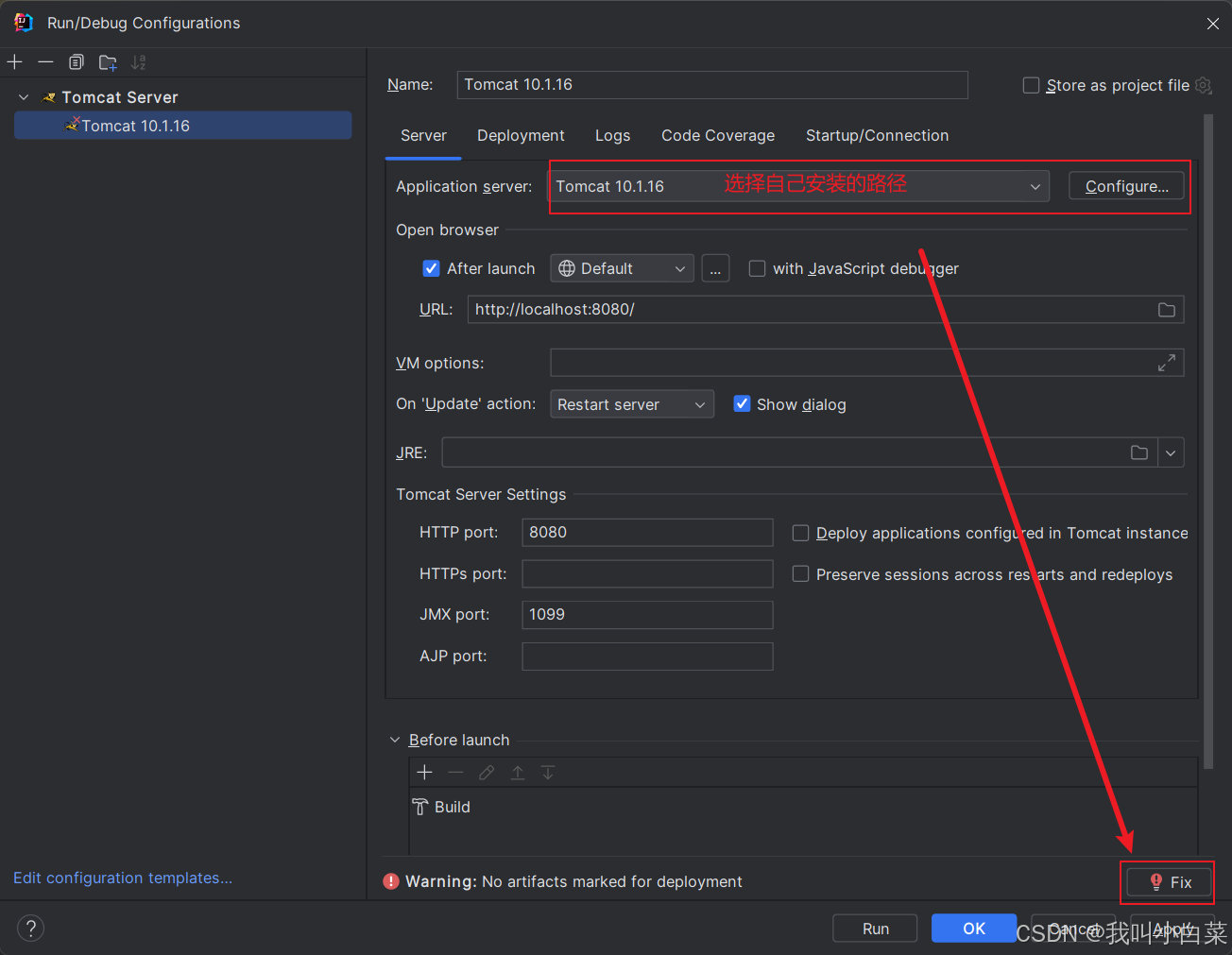This screenshot has width=1232, height=955.
Task: Enable Preserve sessions across restarts and redeploys
Action: click(800, 574)
